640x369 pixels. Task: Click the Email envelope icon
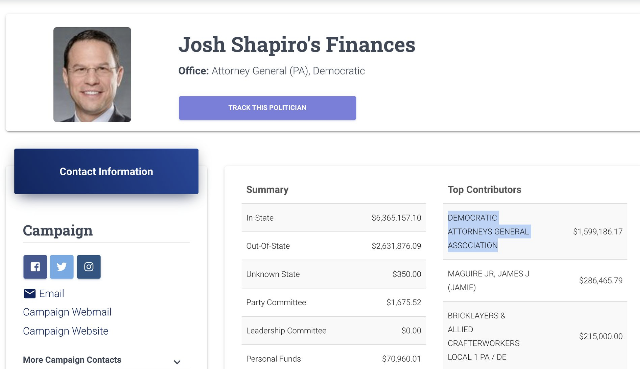pos(29,293)
